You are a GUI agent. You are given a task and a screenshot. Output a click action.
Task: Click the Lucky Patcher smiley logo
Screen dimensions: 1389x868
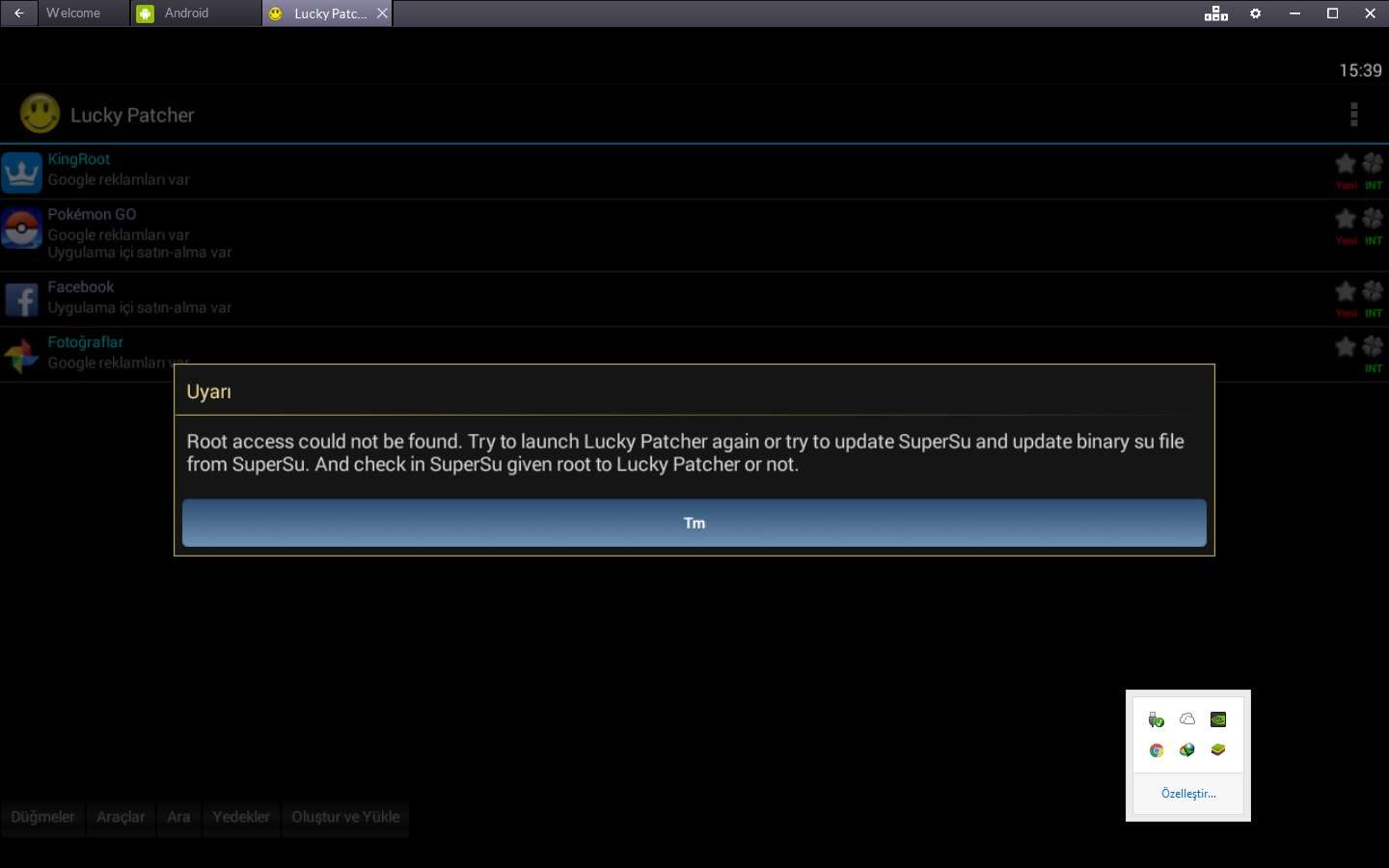click(40, 114)
